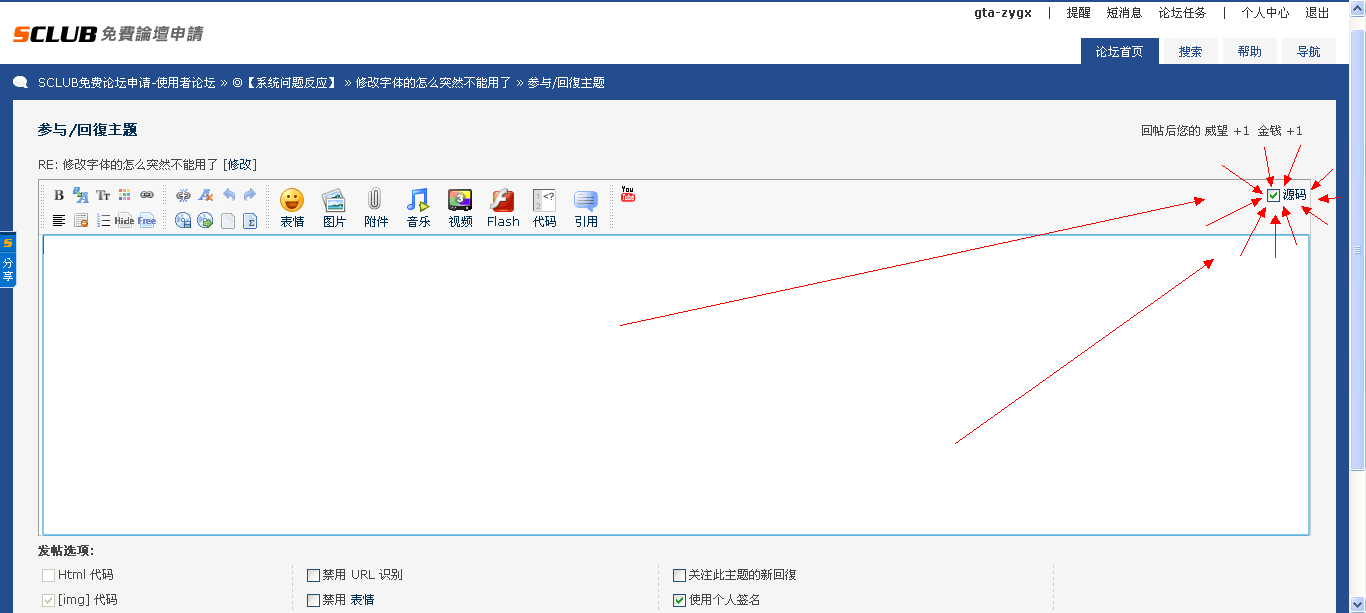This screenshot has width=1366, height=613.
Task: Clear text formatting icon
Action: (205, 196)
